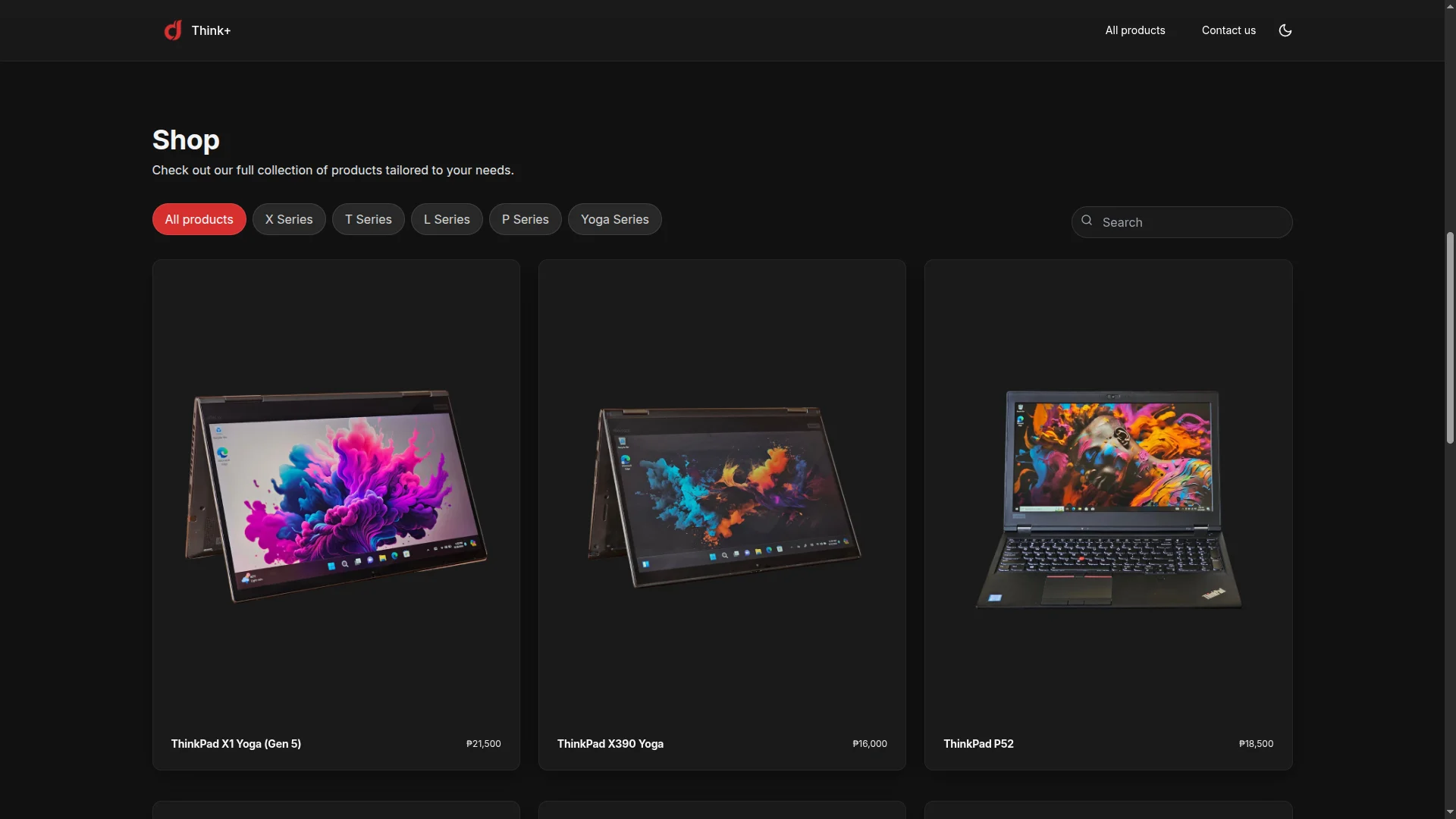The image size is (1456, 819).
Task: Show only P Series laptops
Action: click(526, 219)
